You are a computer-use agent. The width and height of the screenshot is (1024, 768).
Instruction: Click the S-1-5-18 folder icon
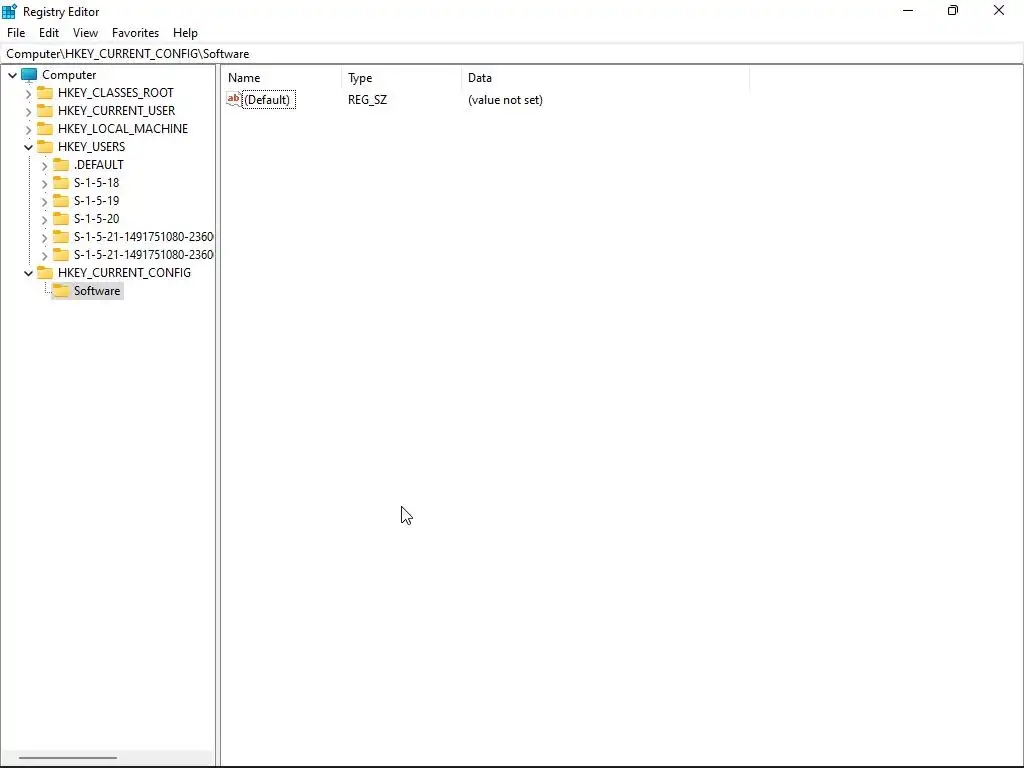pos(61,182)
